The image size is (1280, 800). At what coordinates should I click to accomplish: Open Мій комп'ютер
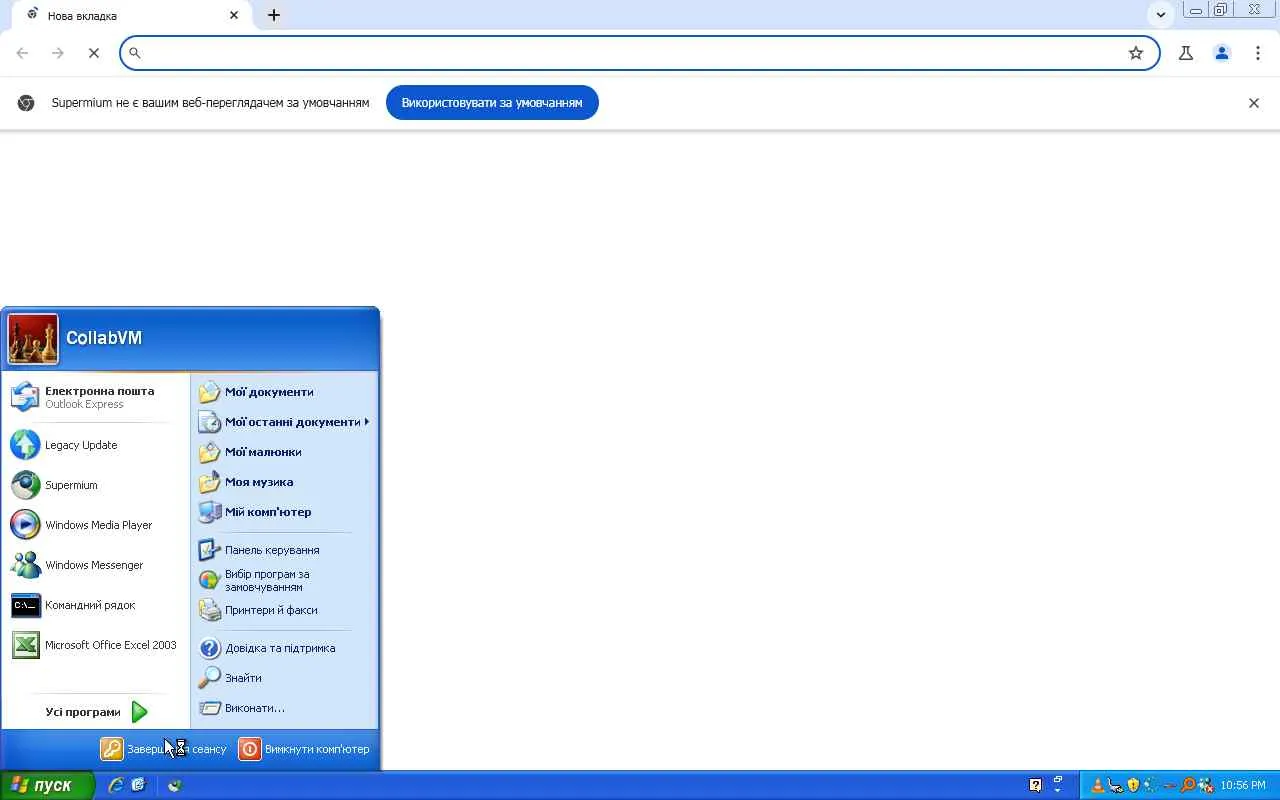284,512
